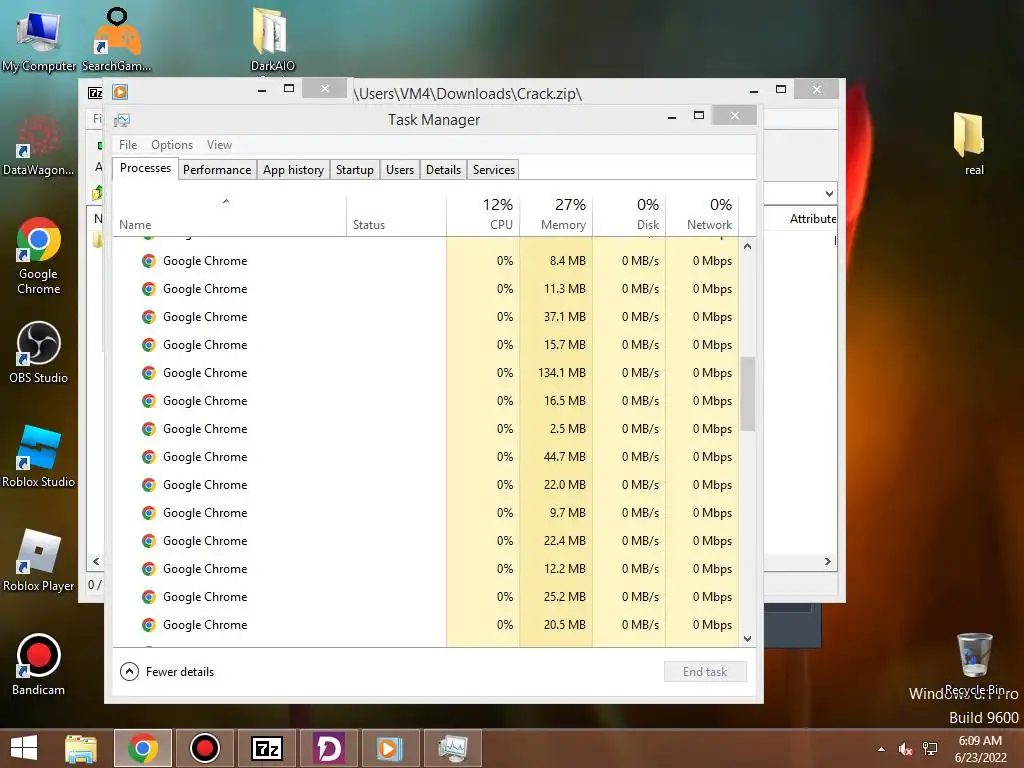Viewport: 1024px width, 768px height.
Task: Sort processes by Disk column
Action: pos(630,216)
